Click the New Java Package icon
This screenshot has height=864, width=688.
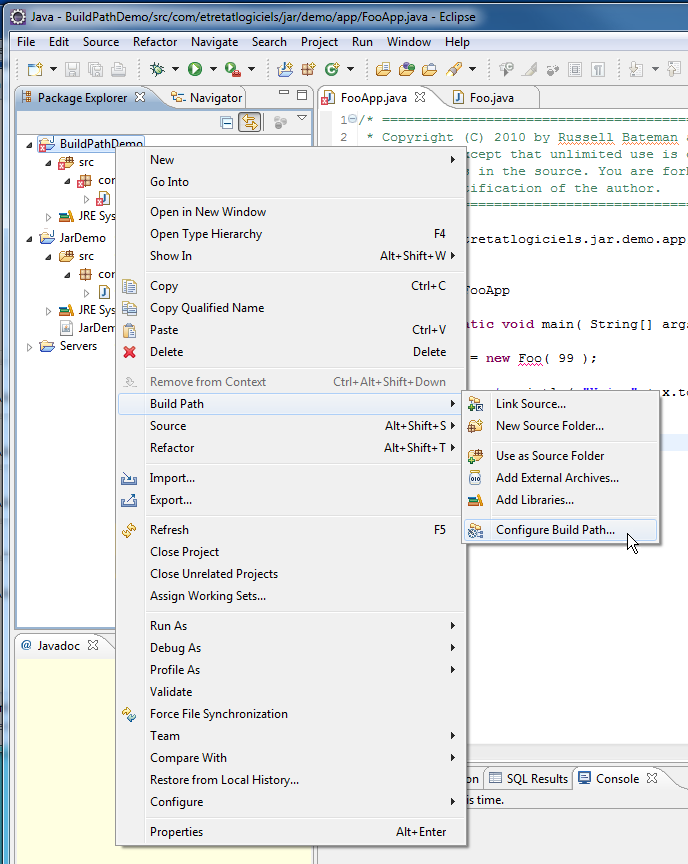308,69
